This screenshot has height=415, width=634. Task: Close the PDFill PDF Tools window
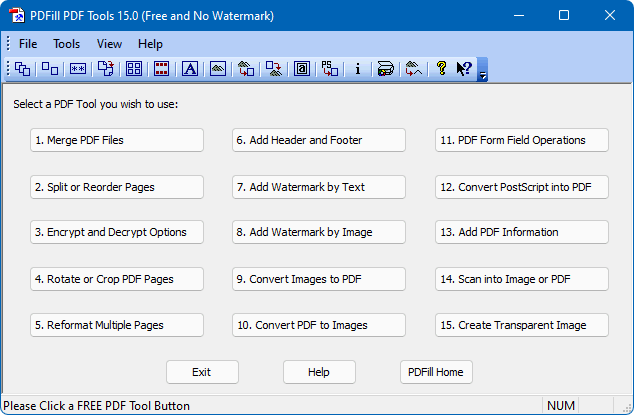pyautogui.click(x=610, y=15)
